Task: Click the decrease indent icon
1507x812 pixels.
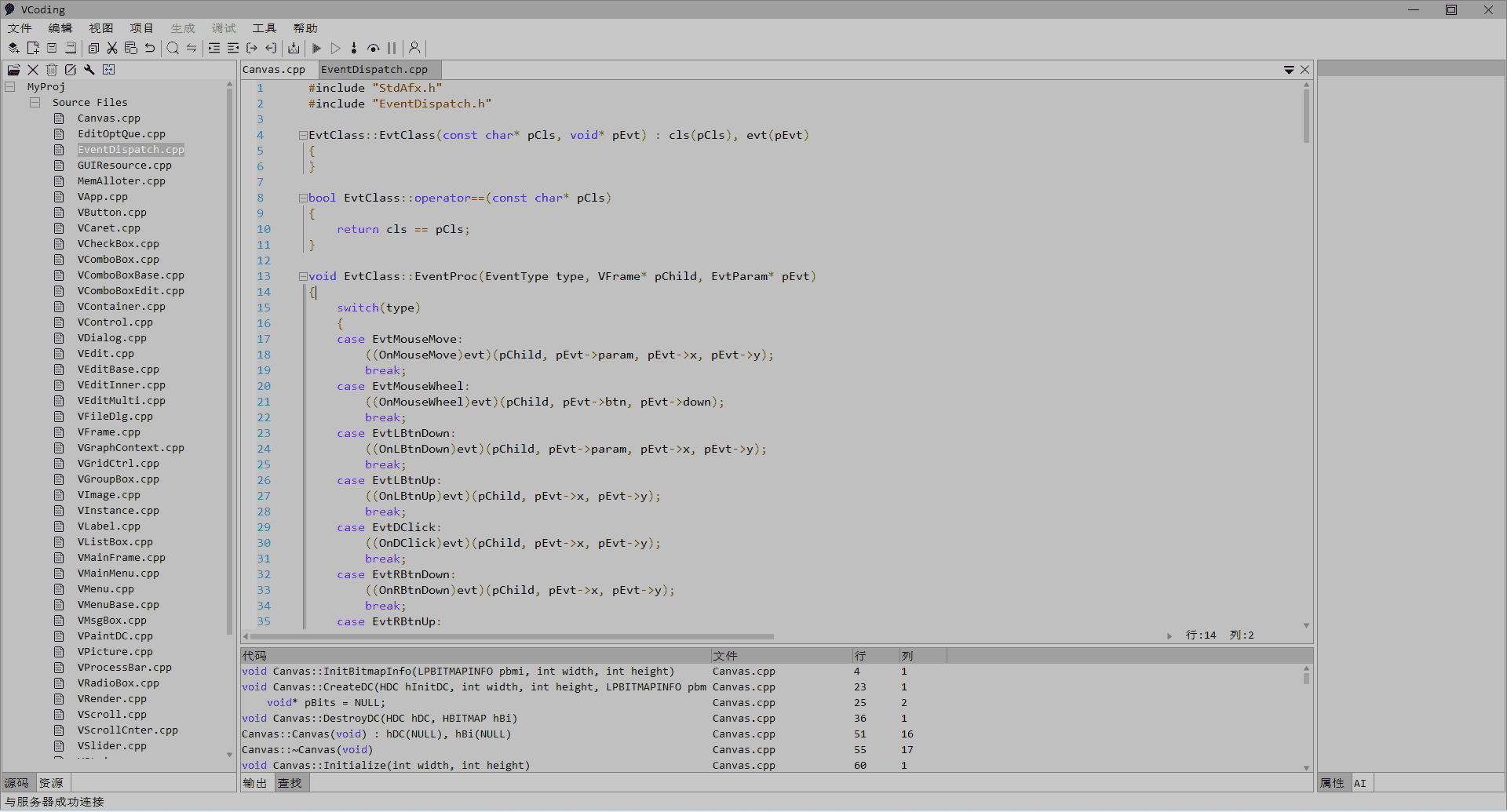Action: point(233,48)
